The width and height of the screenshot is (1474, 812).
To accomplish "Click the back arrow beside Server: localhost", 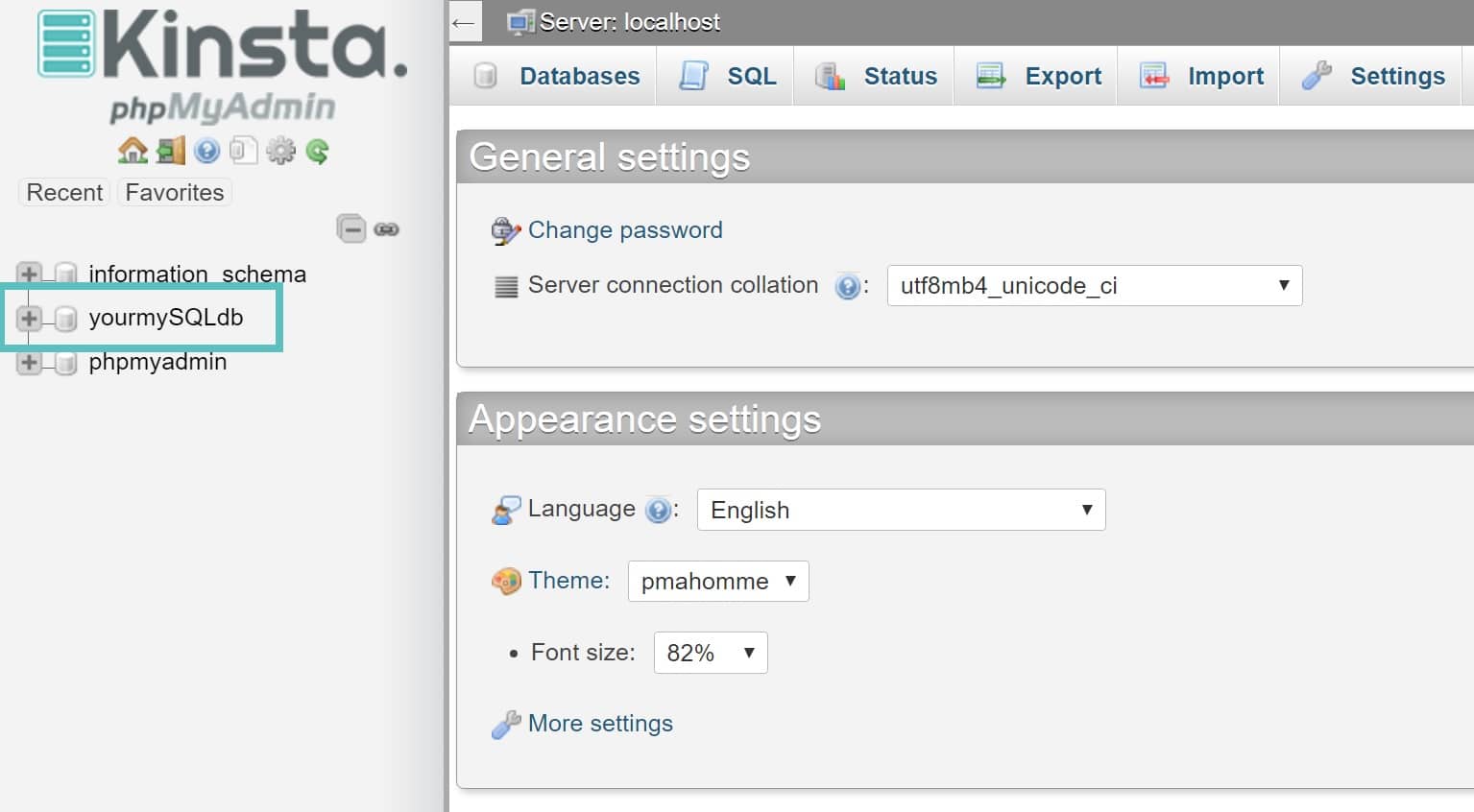I will [x=464, y=22].
